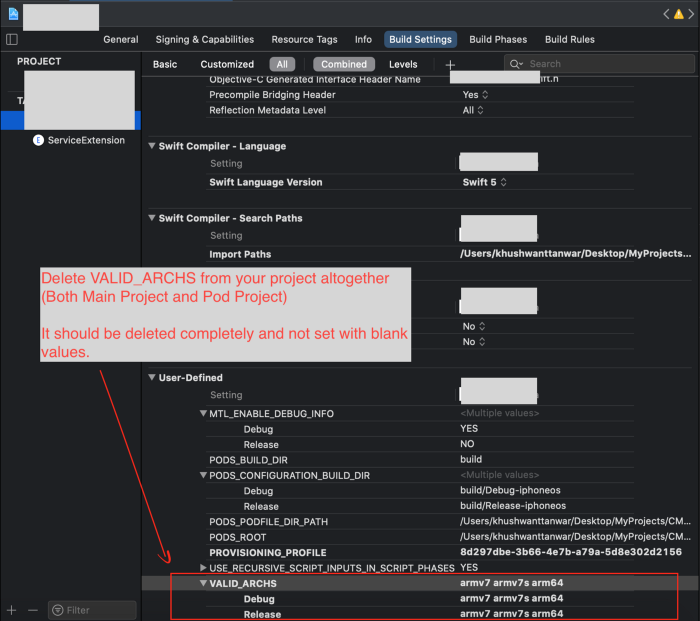This screenshot has height=621, width=700.
Task: Open the Resource Tags tab
Action: [x=304, y=39]
